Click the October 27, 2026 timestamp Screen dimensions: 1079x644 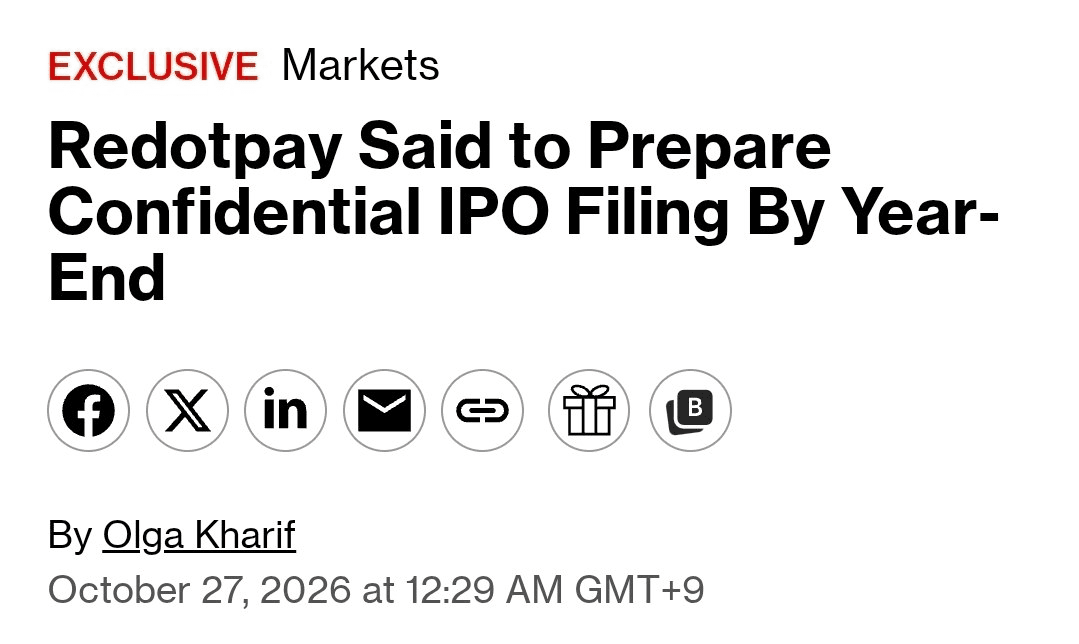pyautogui.click(x=376, y=590)
